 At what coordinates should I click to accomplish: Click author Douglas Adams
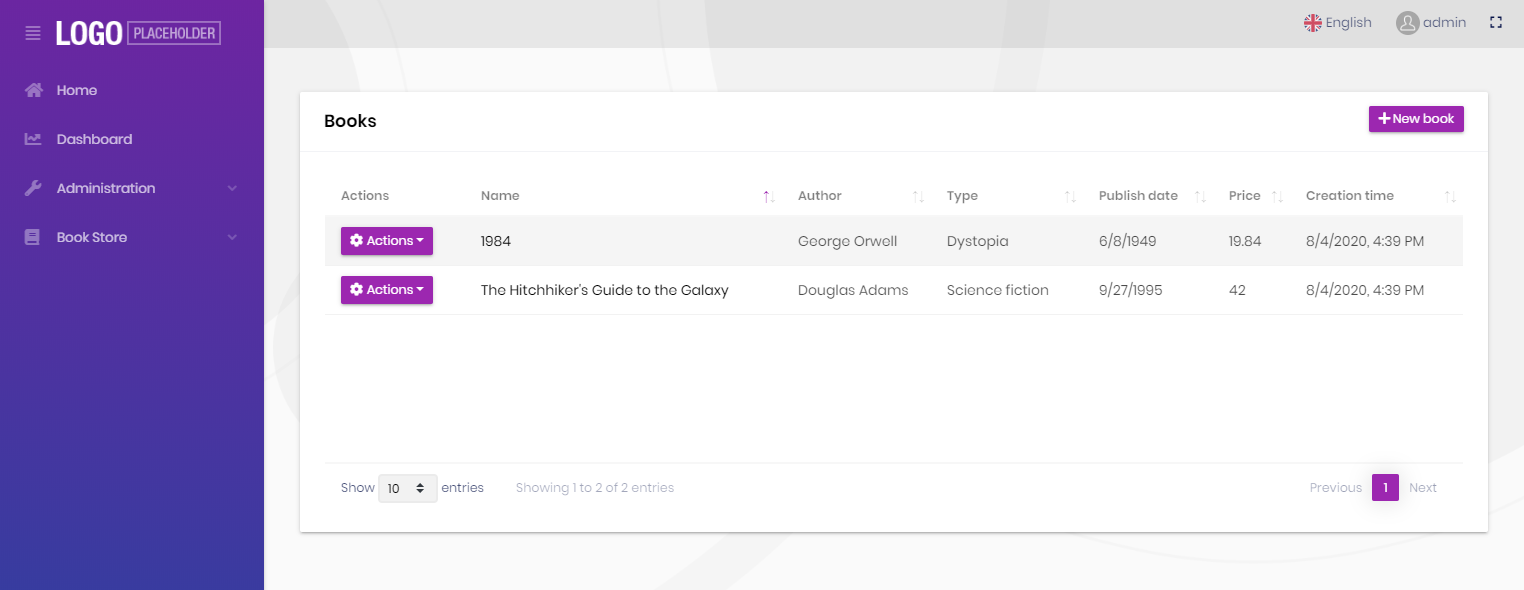853,290
